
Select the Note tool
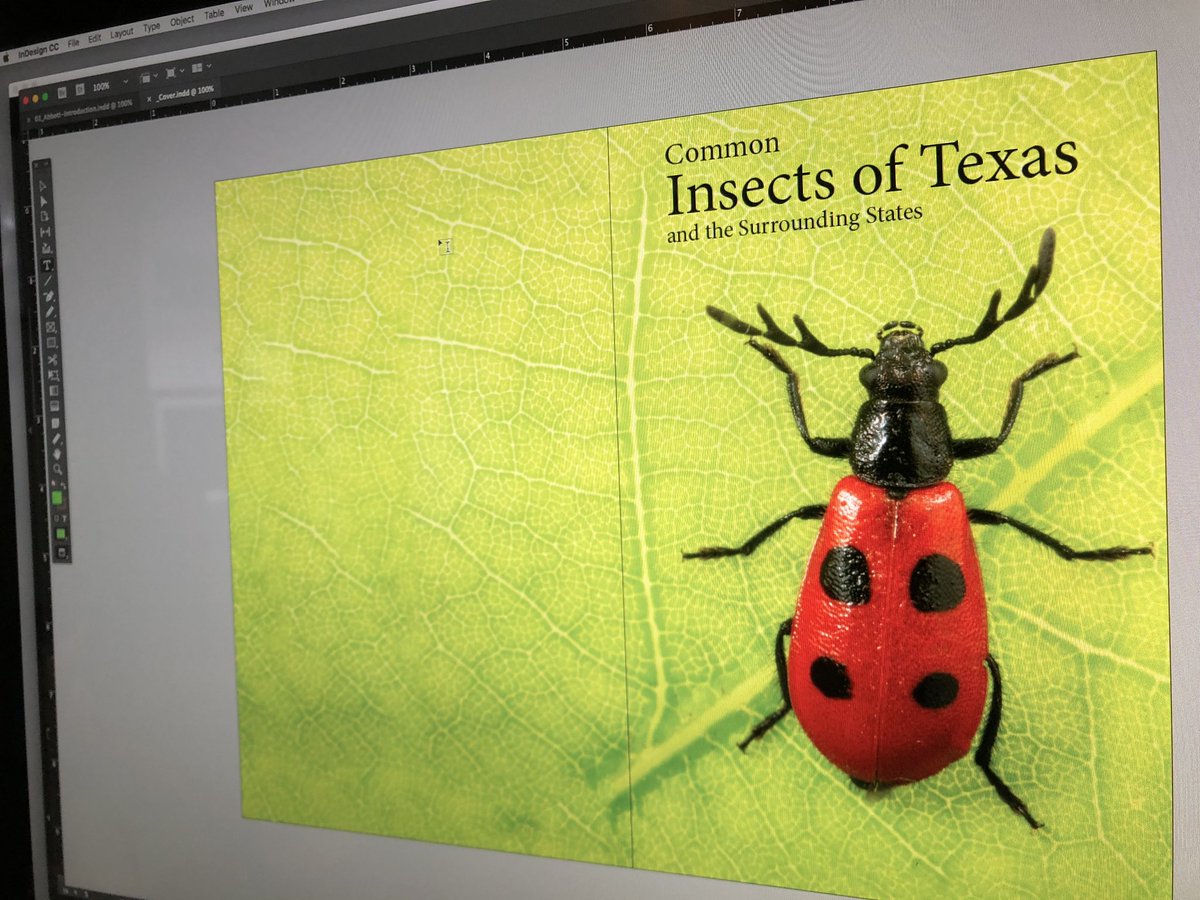(x=55, y=422)
